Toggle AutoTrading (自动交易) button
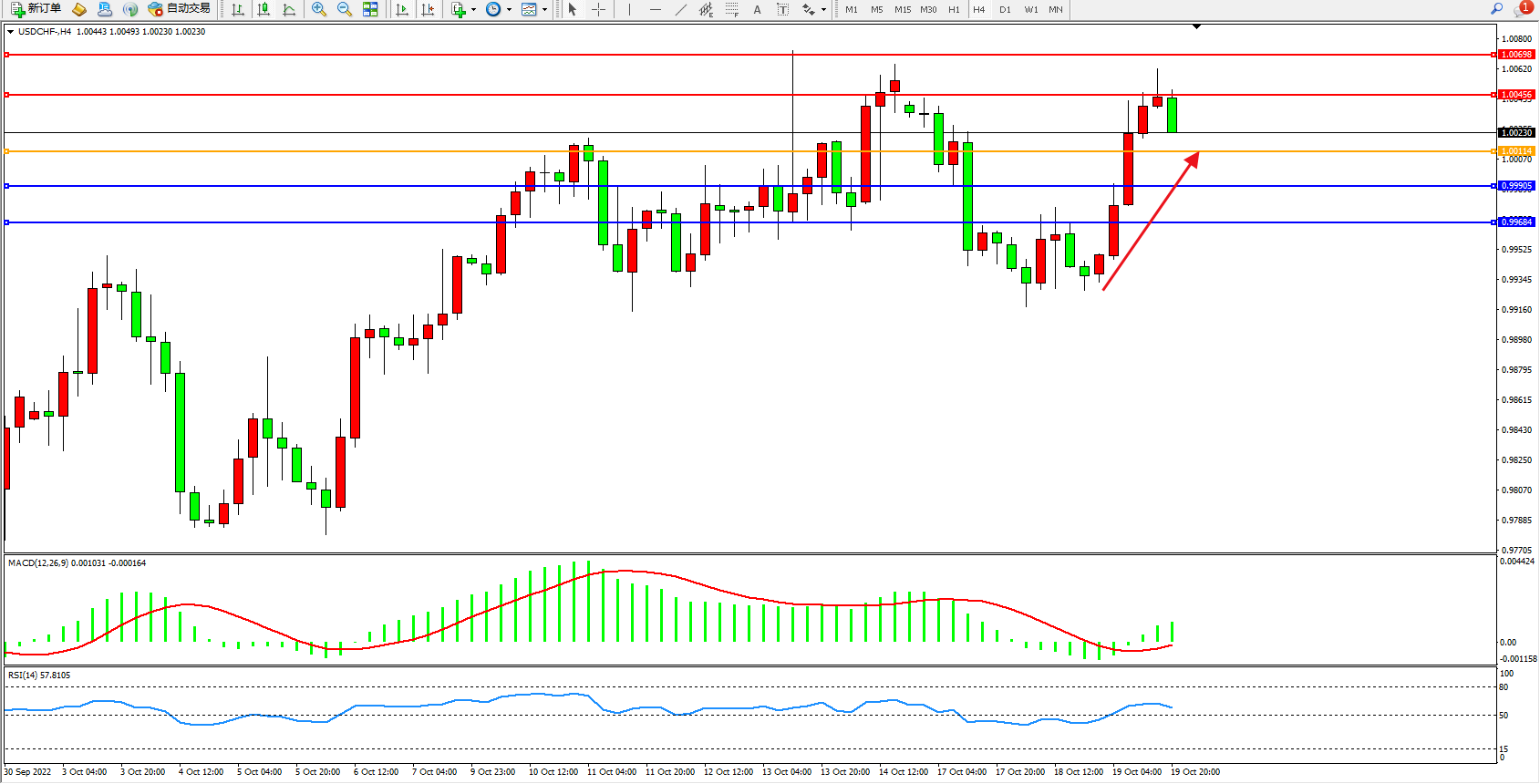Screen dimensions: 1540x784 pos(180,9)
